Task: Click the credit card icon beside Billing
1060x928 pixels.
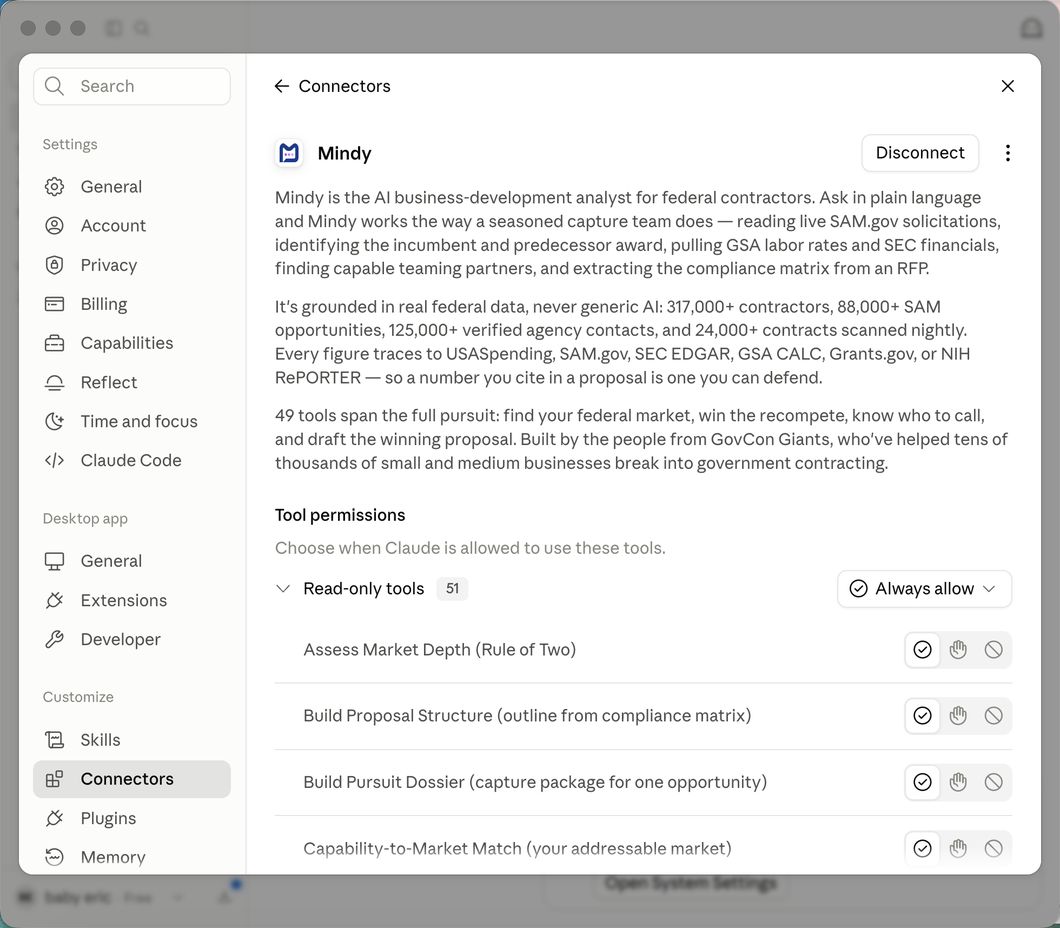Action: tap(54, 304)
